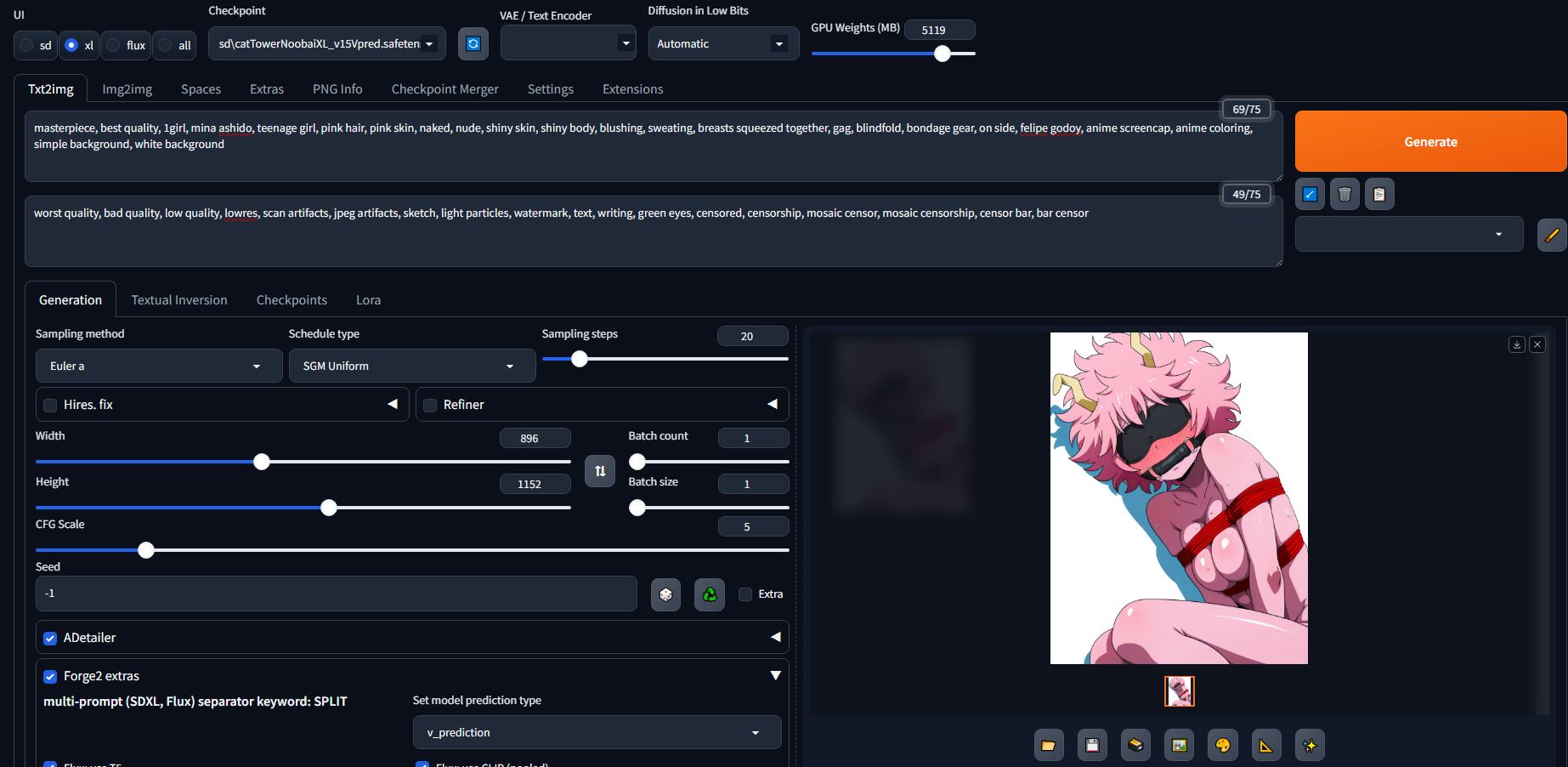Go to the PNG Info tab
1568x767 pixels.
(x=337, y=88)
